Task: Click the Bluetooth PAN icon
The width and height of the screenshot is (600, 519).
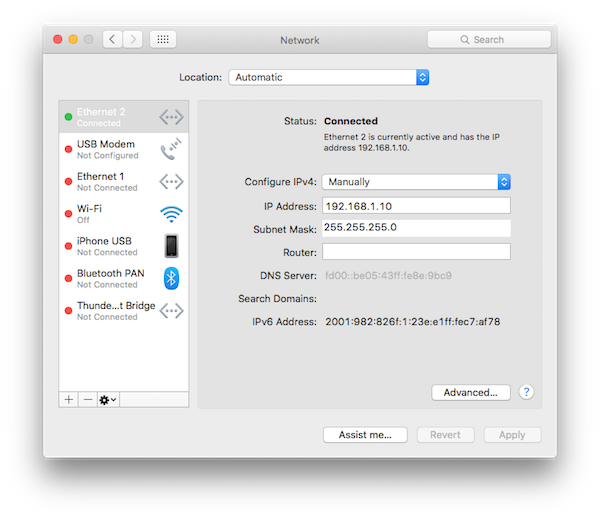Action: [x=171, y=278]
